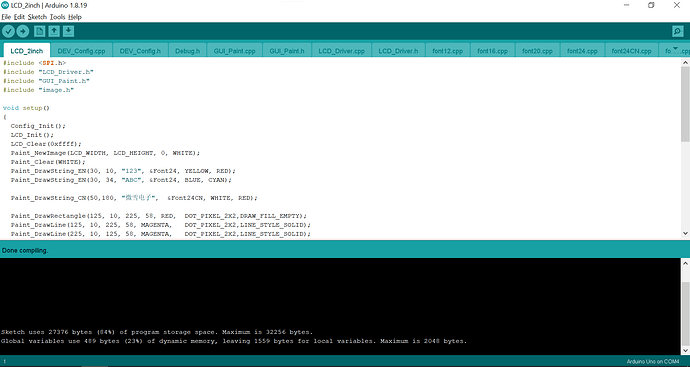Save the sketch with the Save icon
Viewport: 690px width, 367px height.
[x=68, y=31]
